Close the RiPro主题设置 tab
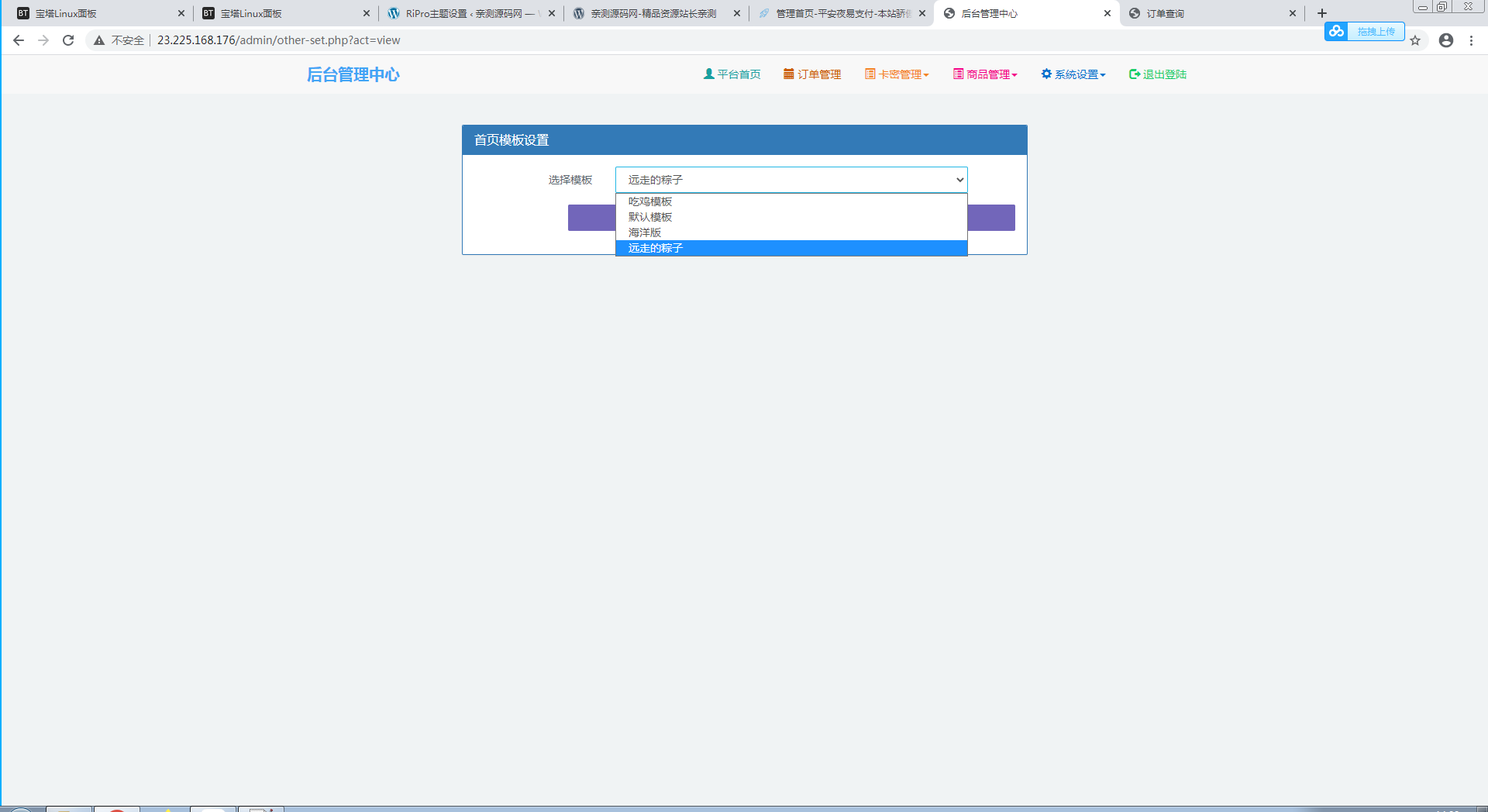 click(552, 13)
